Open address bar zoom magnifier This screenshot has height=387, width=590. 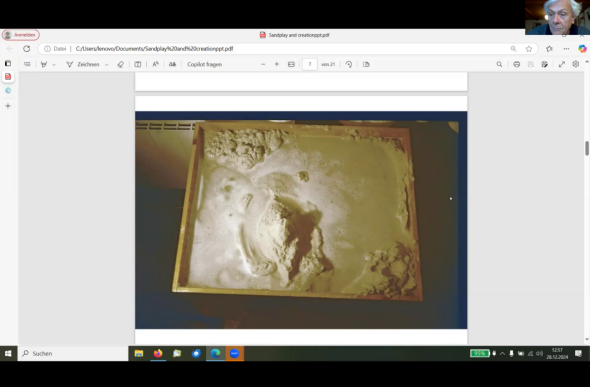(x=513, y=49)
